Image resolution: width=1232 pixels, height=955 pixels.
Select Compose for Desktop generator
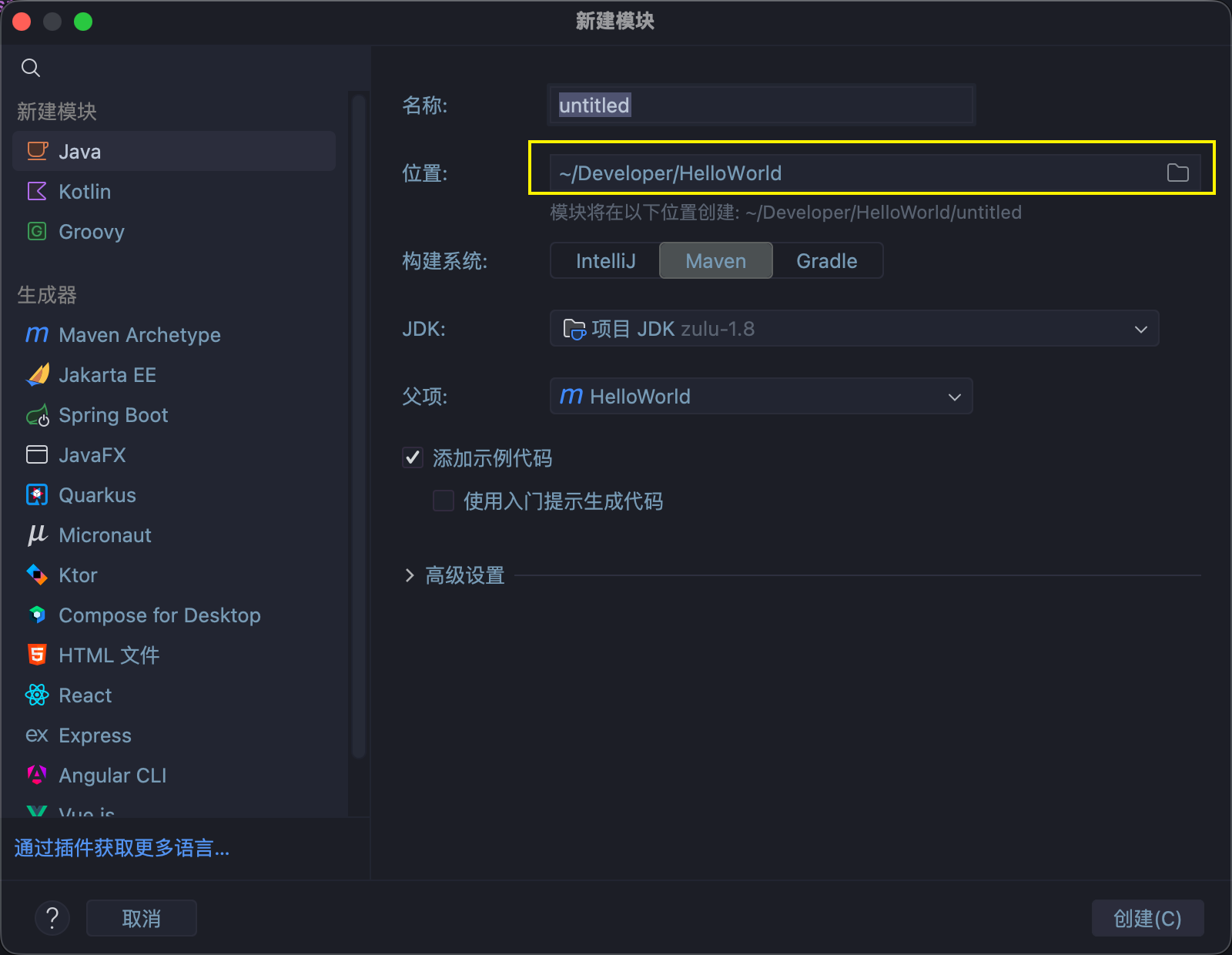point(159,615)
